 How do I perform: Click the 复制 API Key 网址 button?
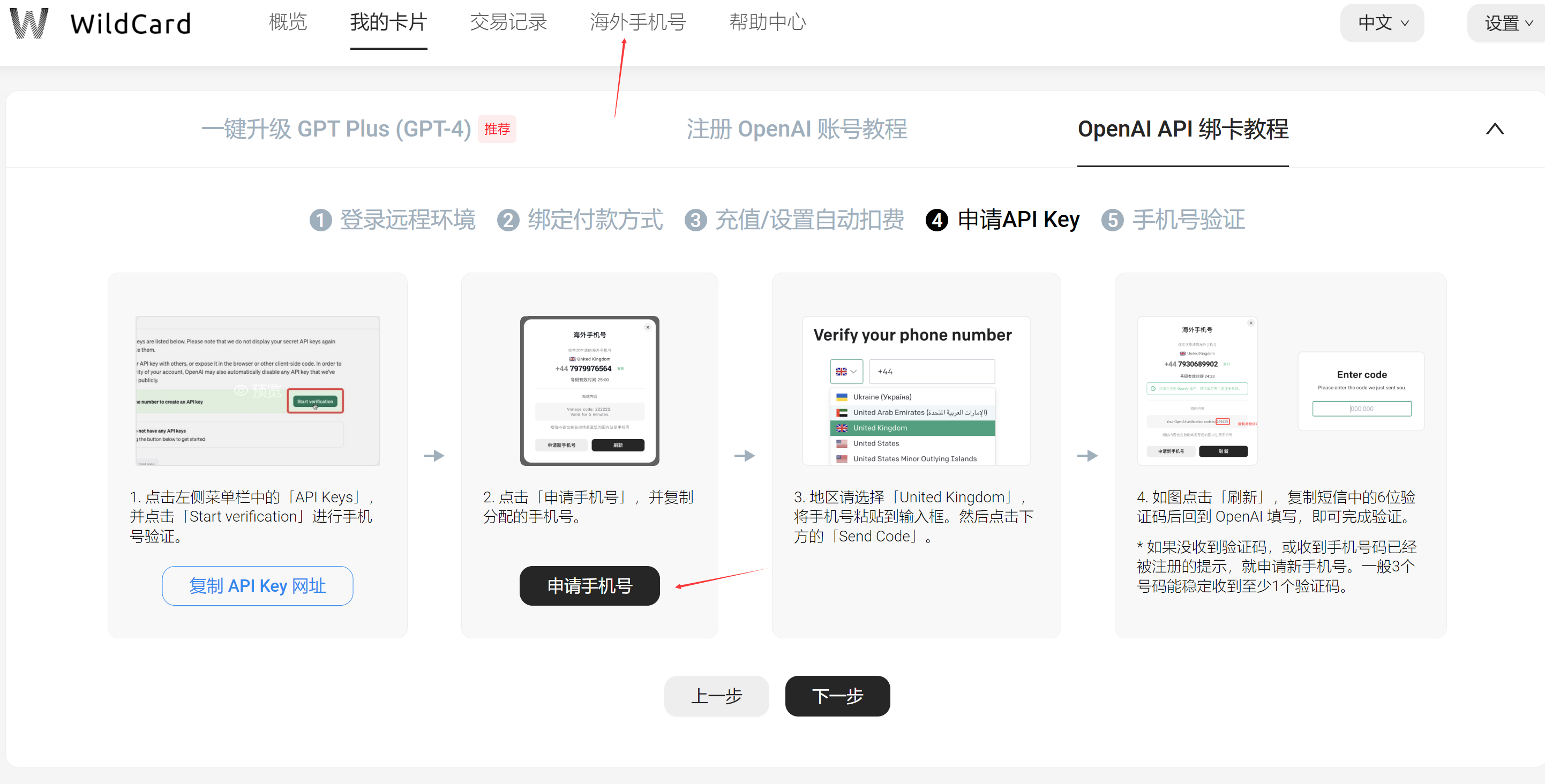point(257,586)
